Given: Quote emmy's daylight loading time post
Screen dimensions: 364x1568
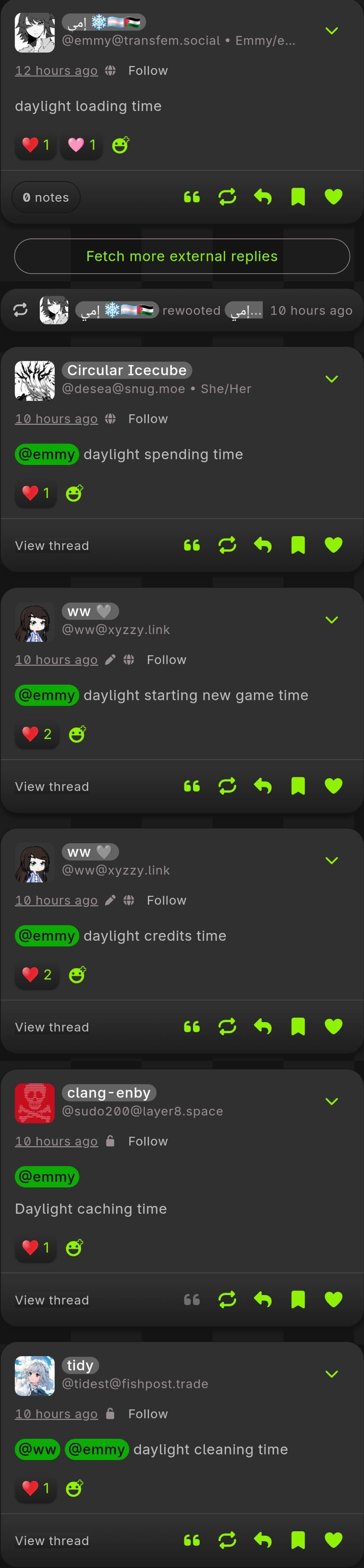Looking at the screenshot, I should (x=192, y=196).
